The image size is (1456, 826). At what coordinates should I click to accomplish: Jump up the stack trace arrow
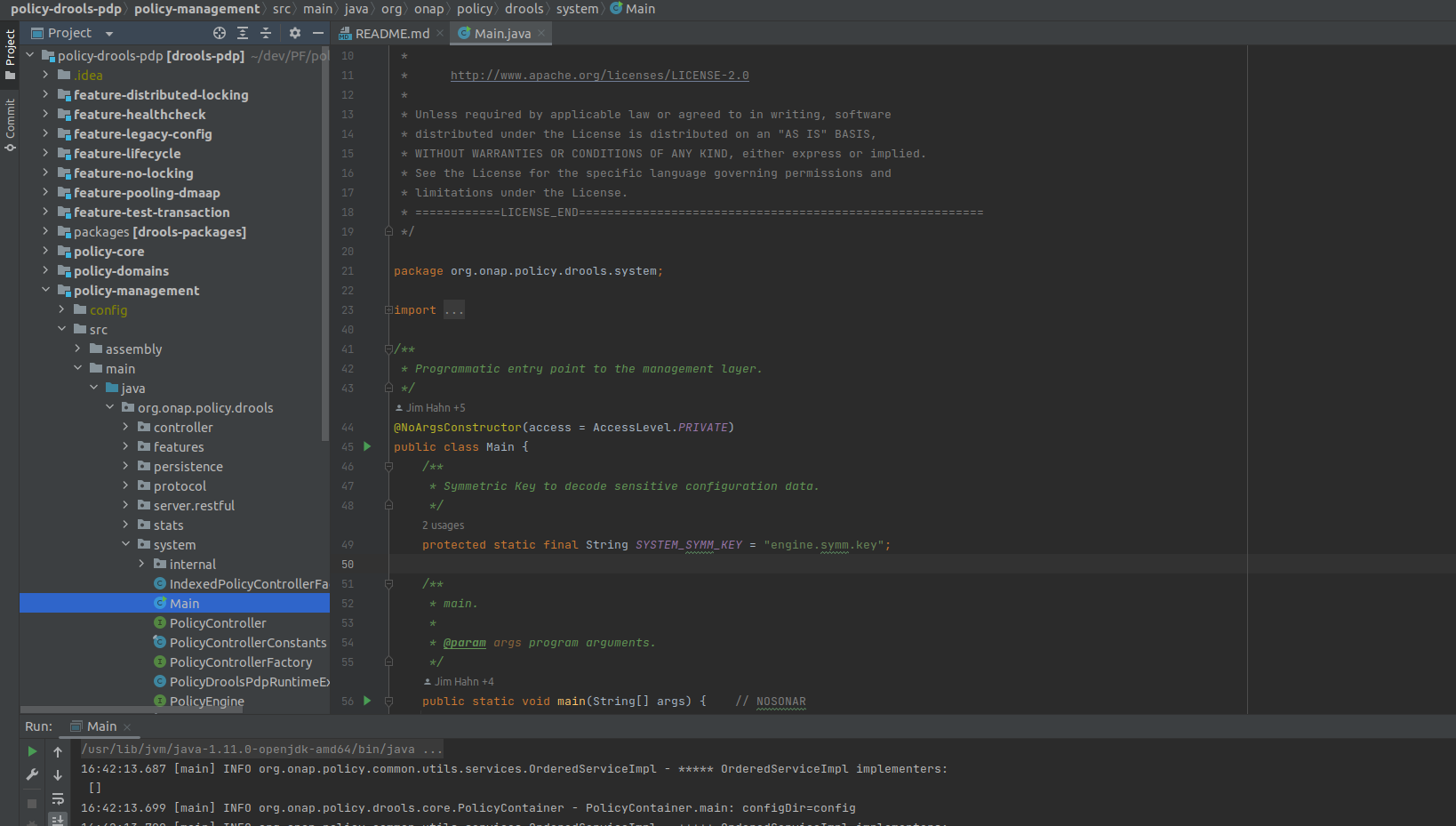[x=58, y=751]
